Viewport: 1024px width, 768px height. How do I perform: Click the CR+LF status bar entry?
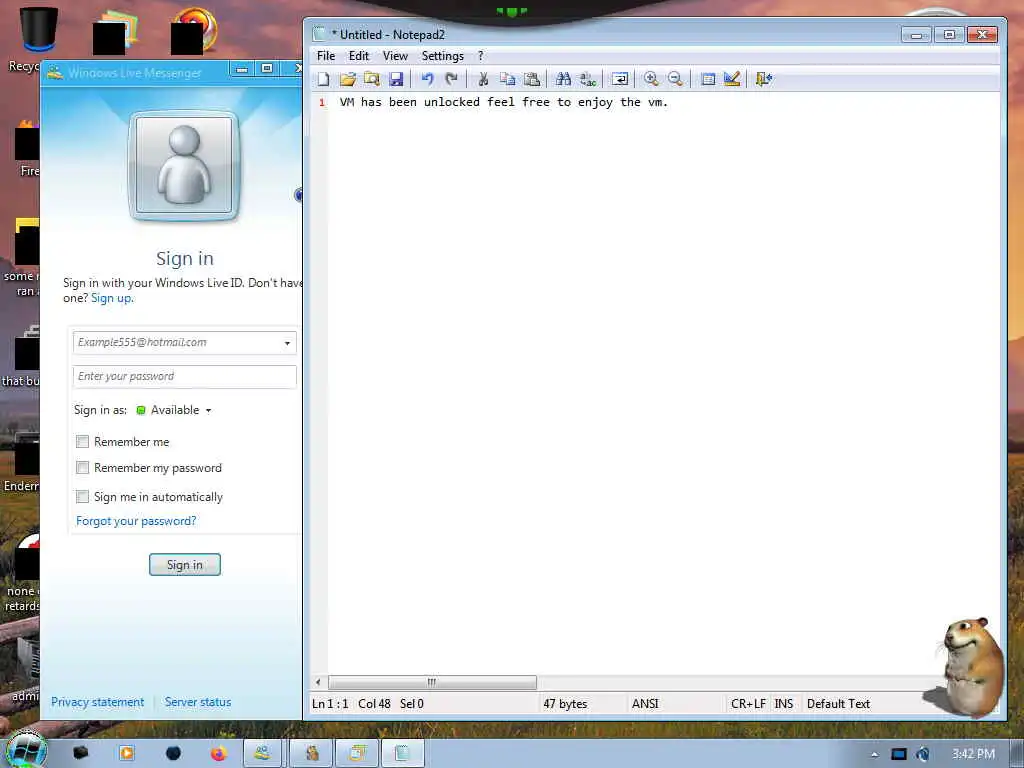pos(748,704)
